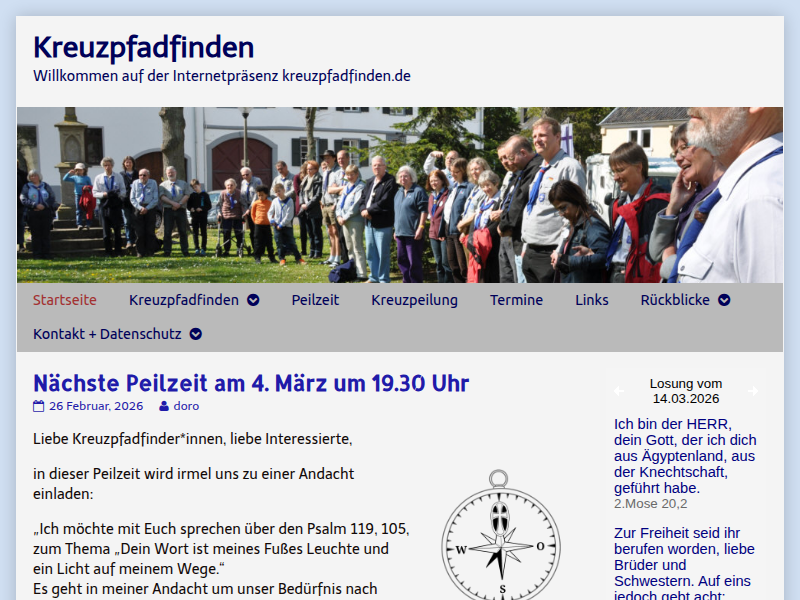The width and height of the screenshot is (800, 600).
Task: Go to previous Losung with left arrow
Action: 618,391
